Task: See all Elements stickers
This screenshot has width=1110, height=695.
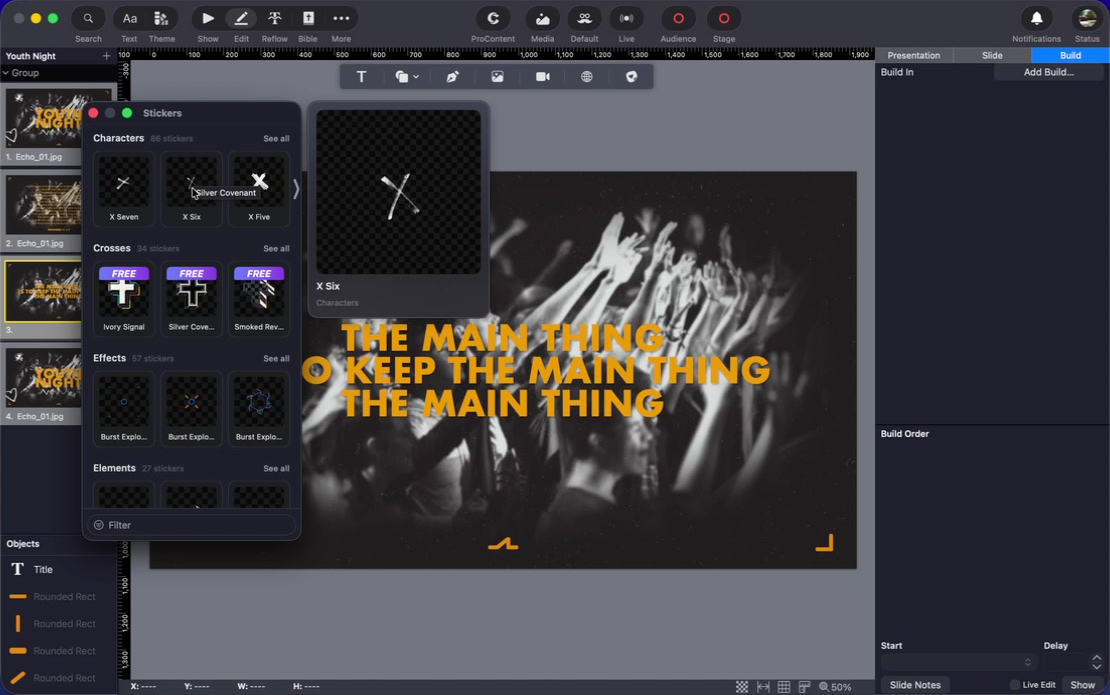Action: click(x=276, y=469)
